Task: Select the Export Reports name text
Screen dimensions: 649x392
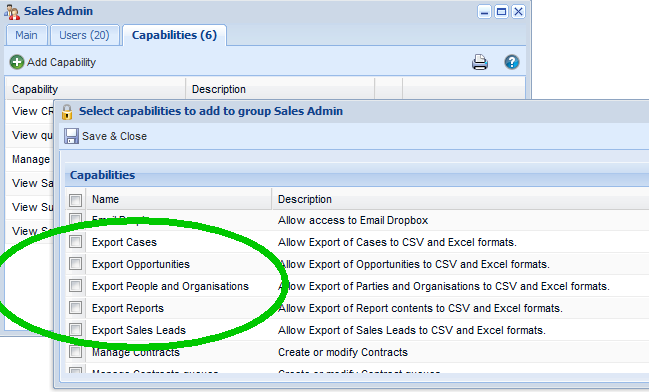Action: [127, 308]
